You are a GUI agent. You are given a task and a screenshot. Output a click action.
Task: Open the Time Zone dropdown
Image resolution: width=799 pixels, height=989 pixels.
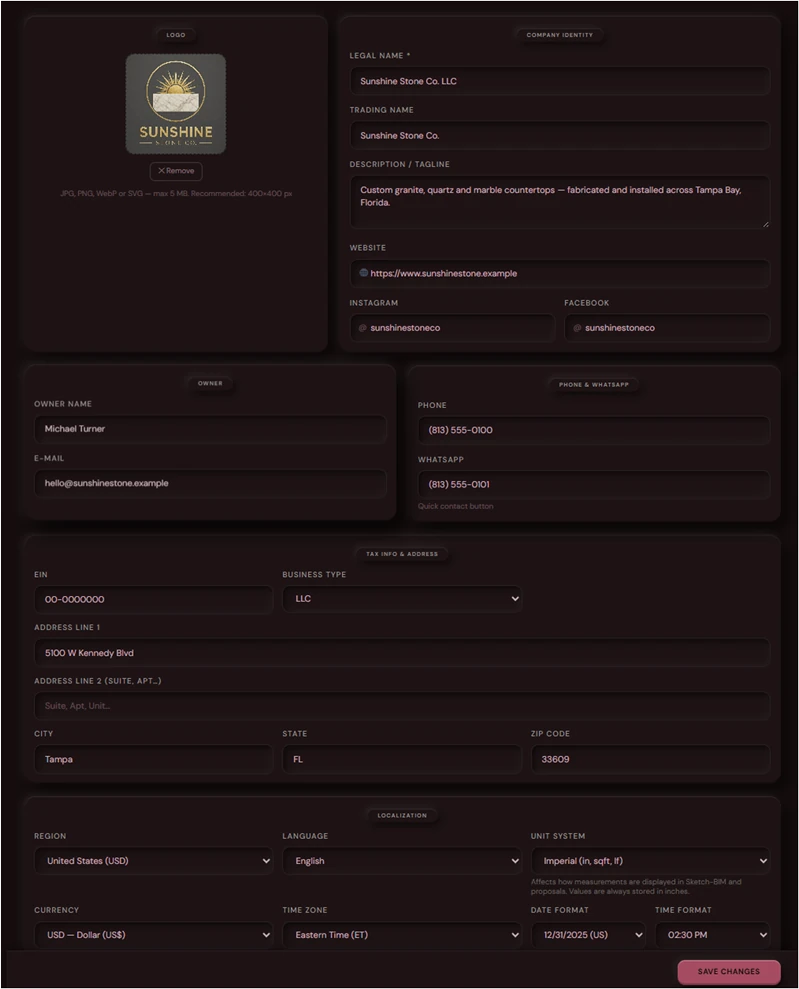(x=402, y=935)
